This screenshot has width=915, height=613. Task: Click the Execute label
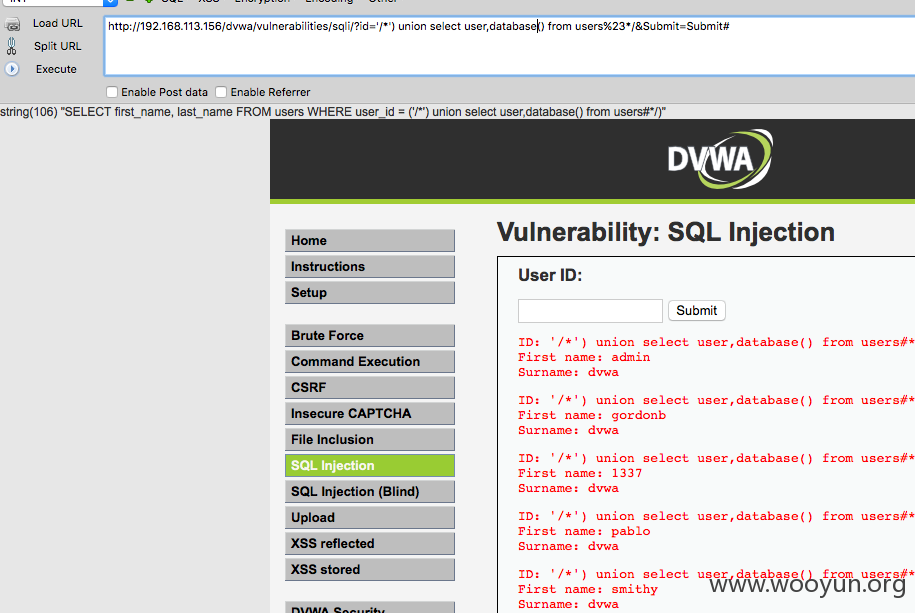click(56, 69)
